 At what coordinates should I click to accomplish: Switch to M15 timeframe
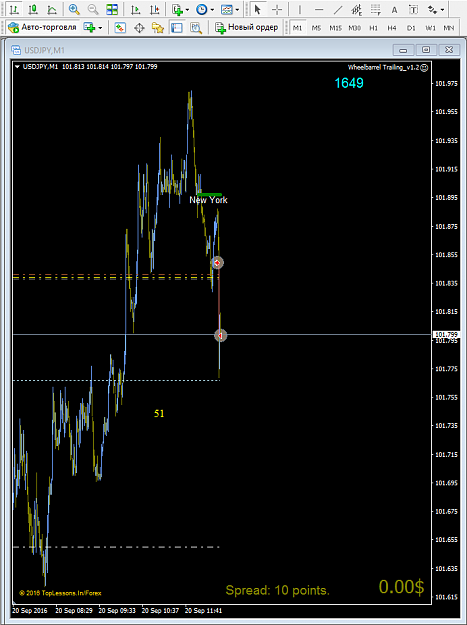coord(336,28)
